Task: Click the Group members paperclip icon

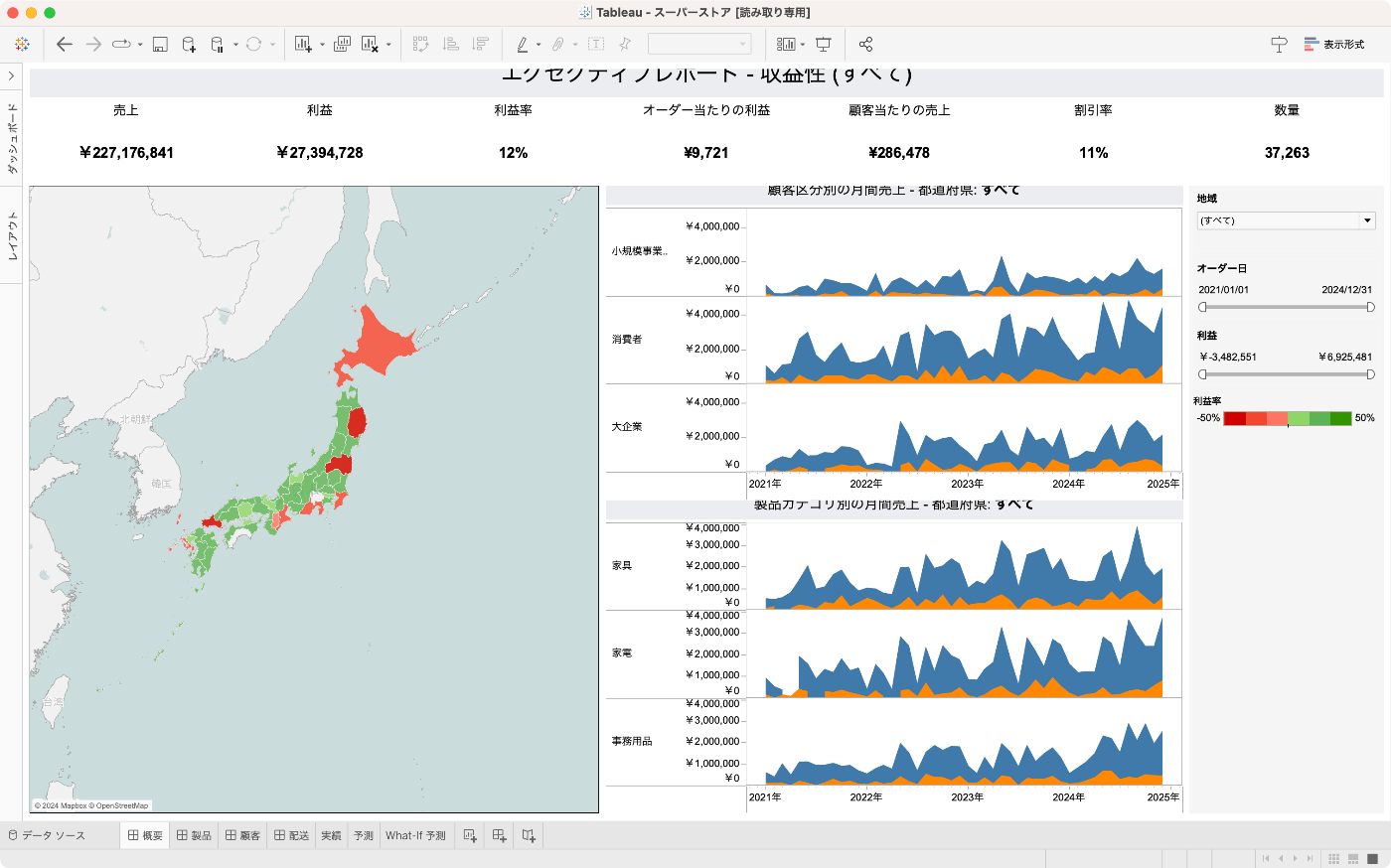Action: pyautogui.click(x=558, y=44)
